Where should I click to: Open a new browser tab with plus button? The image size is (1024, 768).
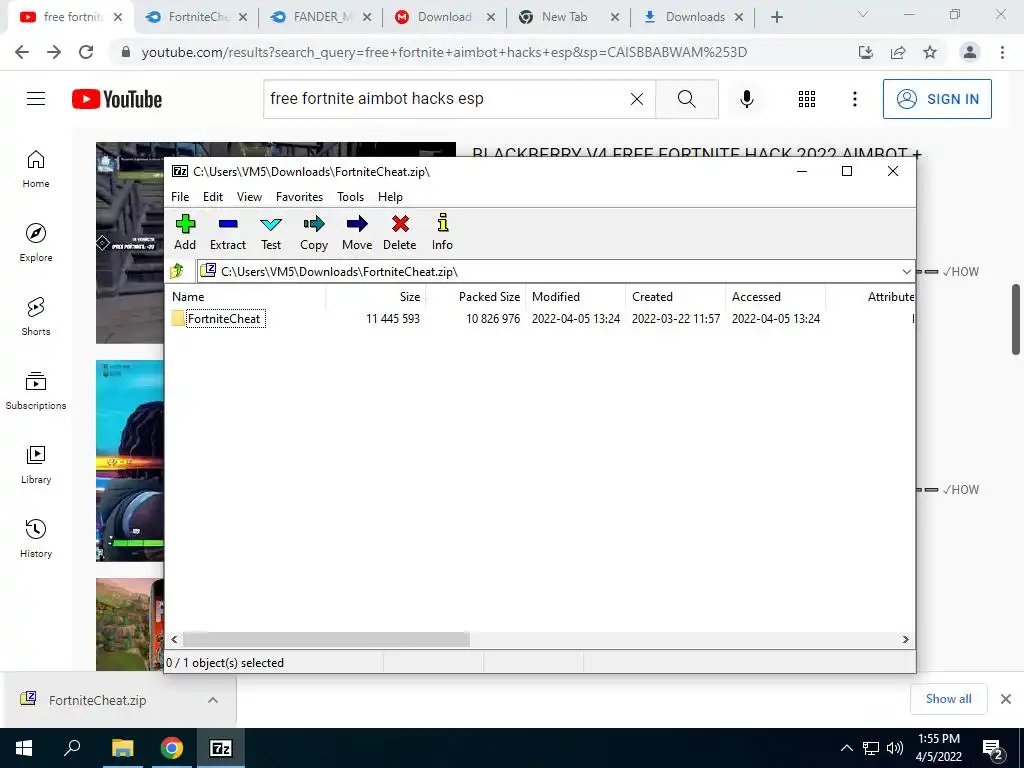pos(776,18)
